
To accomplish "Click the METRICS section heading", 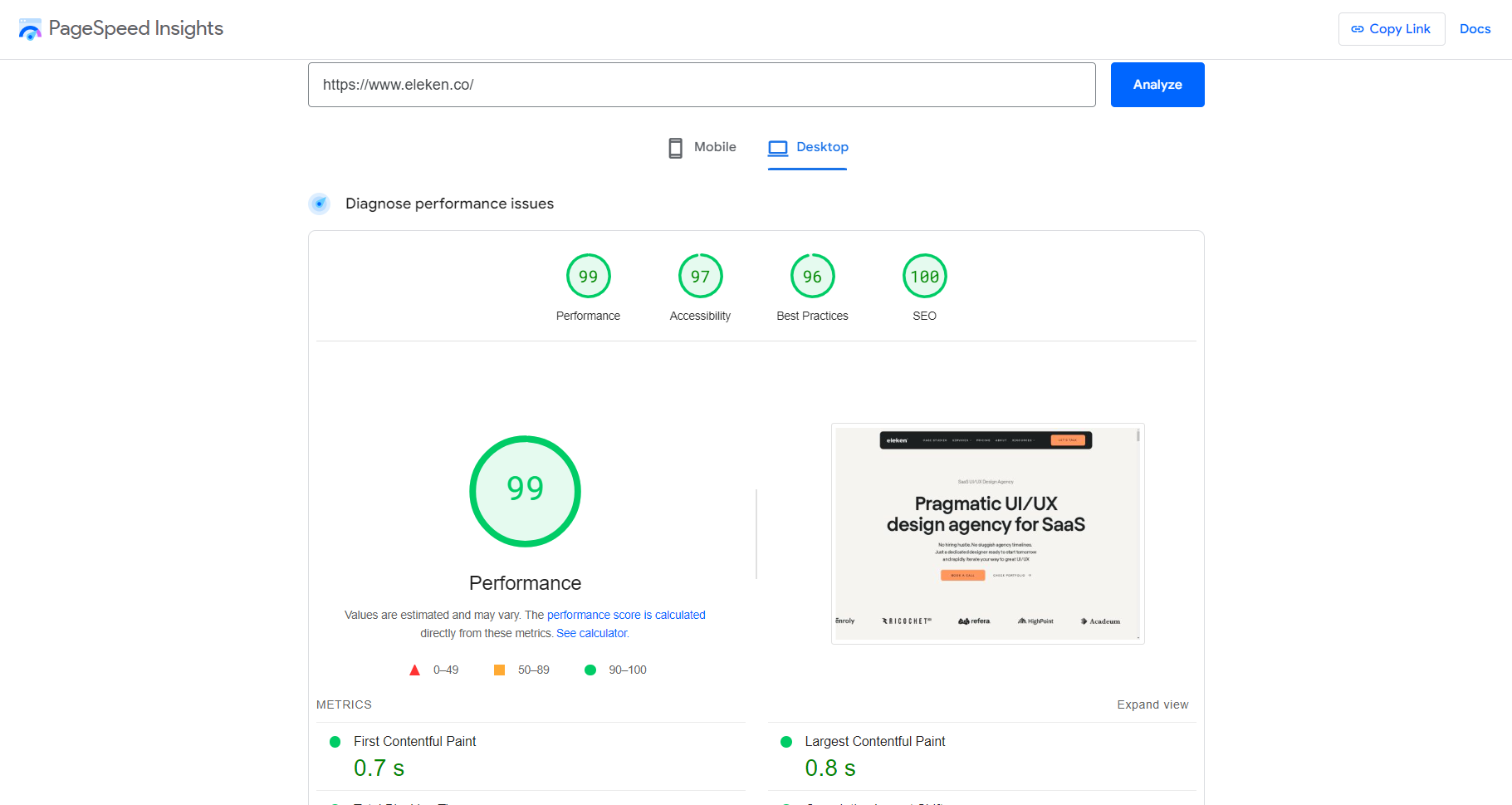I will 344,704.
